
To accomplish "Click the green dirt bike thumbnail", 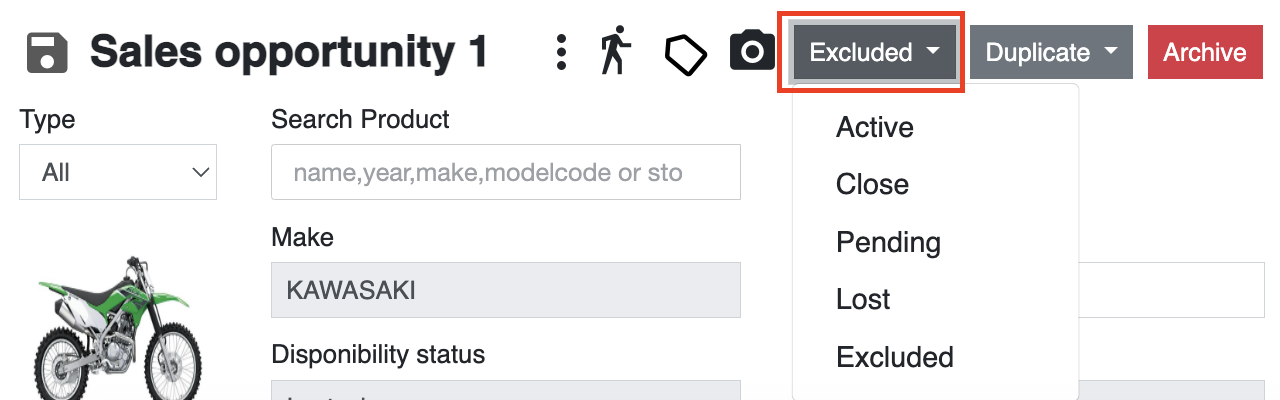I will click(118, 326).
